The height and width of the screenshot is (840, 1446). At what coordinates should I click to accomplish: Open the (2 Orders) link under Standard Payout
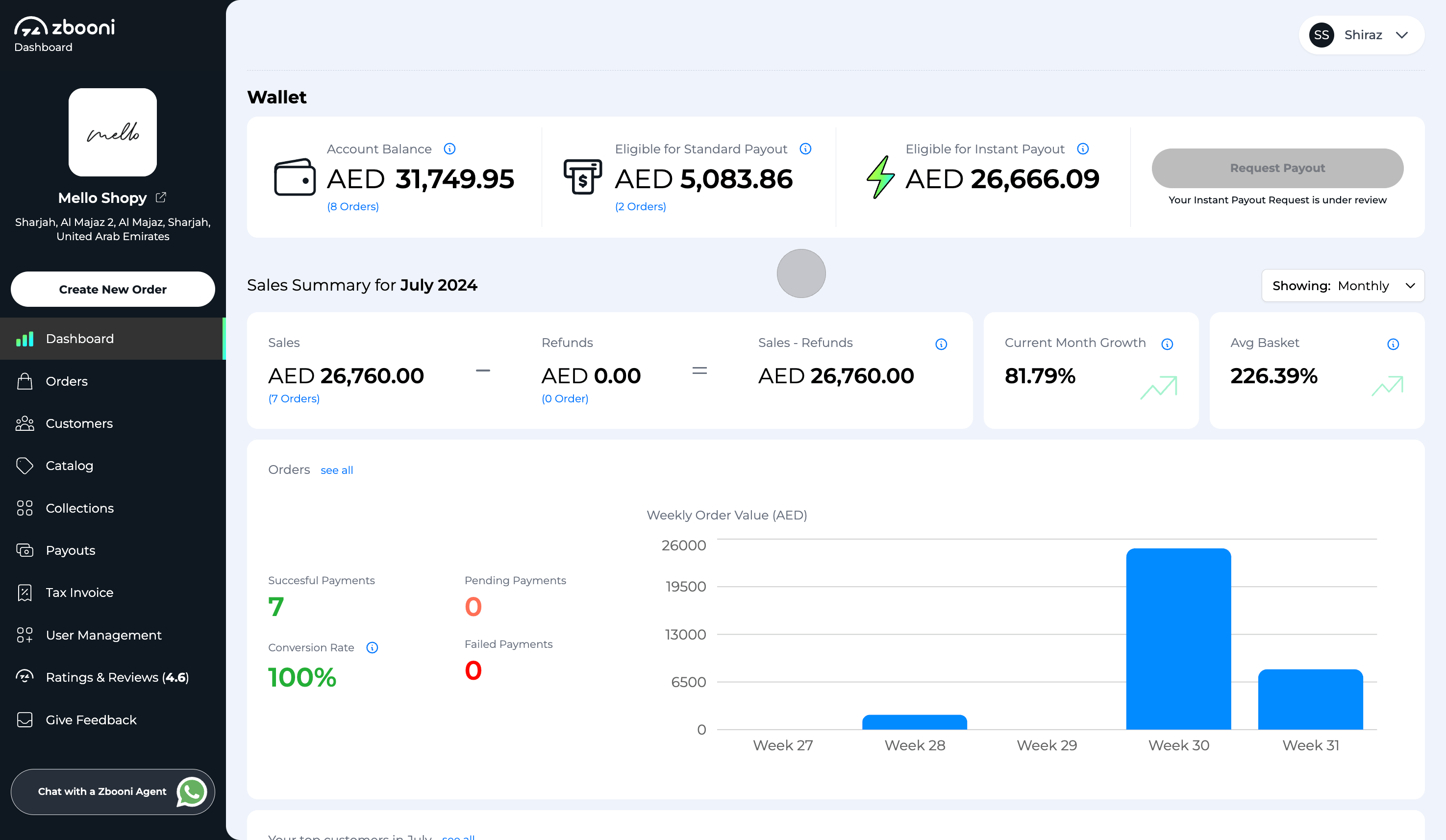pos(640,206)
